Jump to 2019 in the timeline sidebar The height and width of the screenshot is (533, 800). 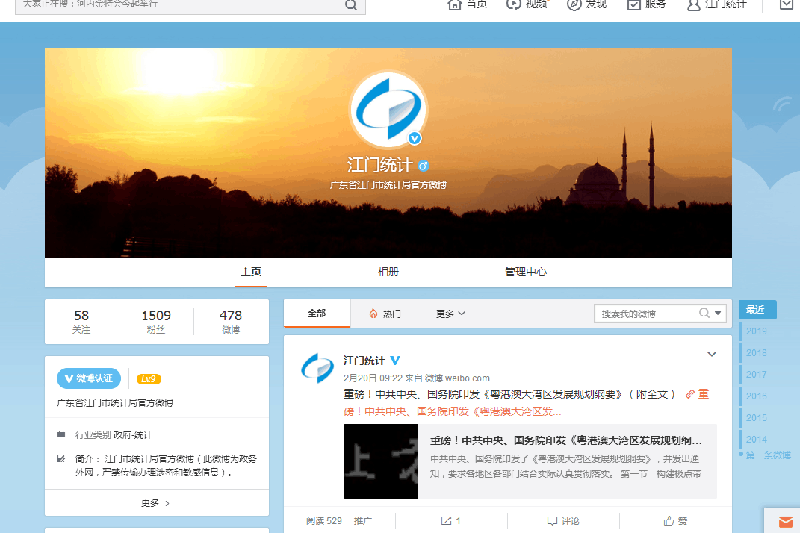(x=756, y=331)
